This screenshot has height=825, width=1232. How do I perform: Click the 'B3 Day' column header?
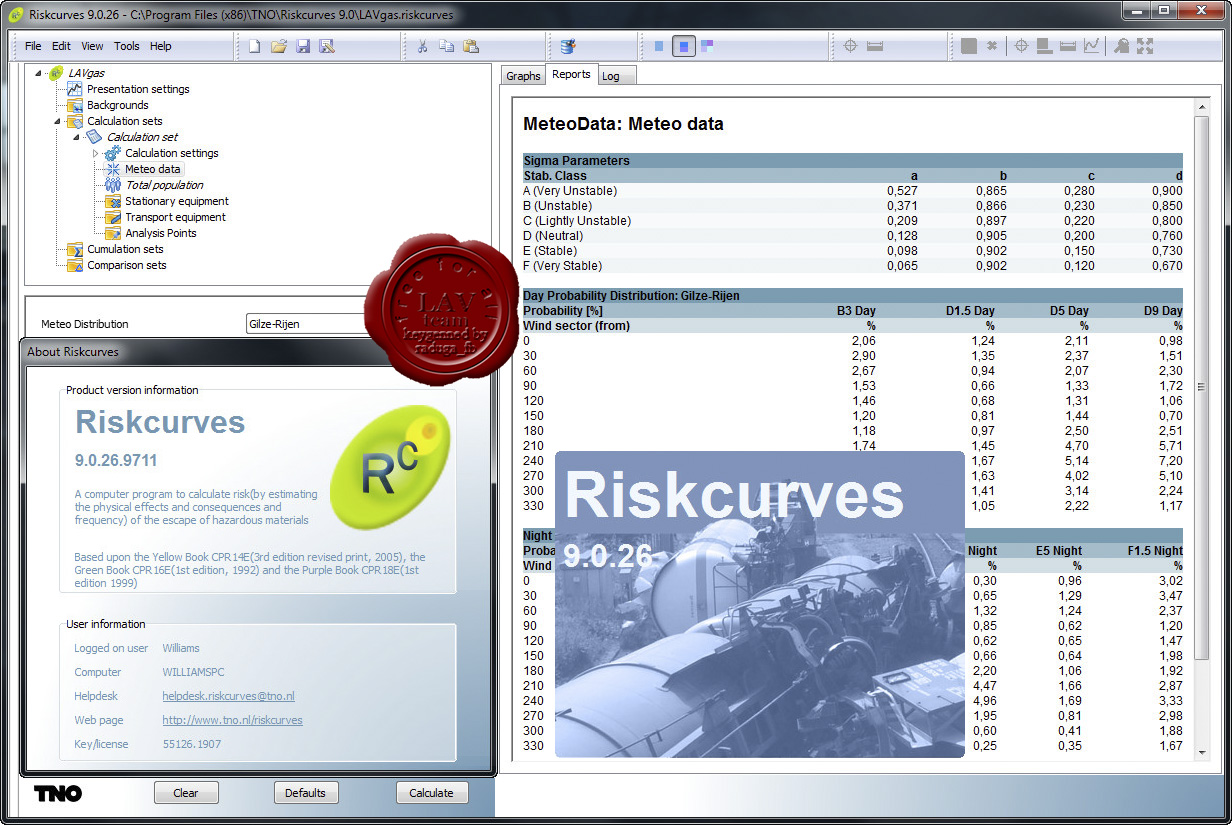tap(856, 311)
